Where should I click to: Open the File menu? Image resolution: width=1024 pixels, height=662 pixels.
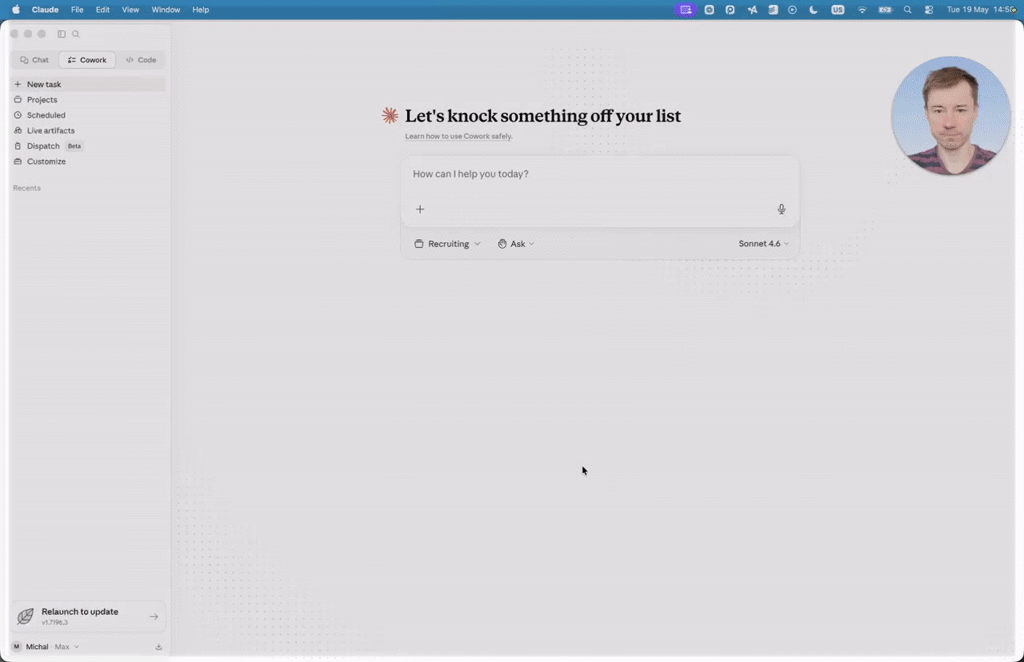[77, 10]
